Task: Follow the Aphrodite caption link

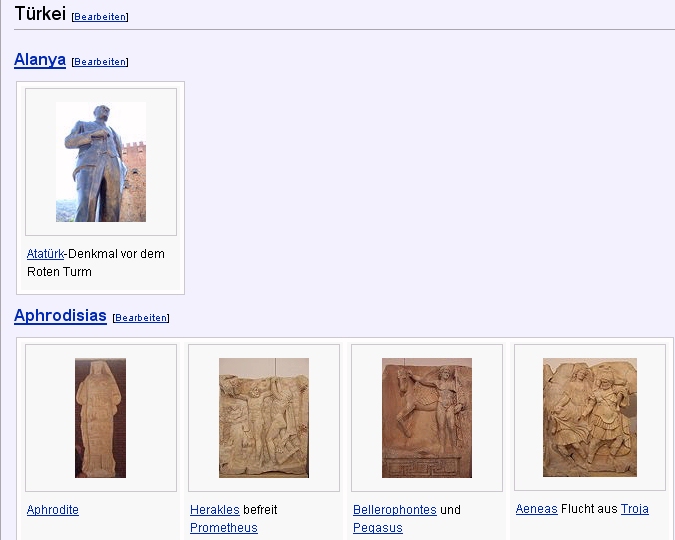Action: pos(53,509)
